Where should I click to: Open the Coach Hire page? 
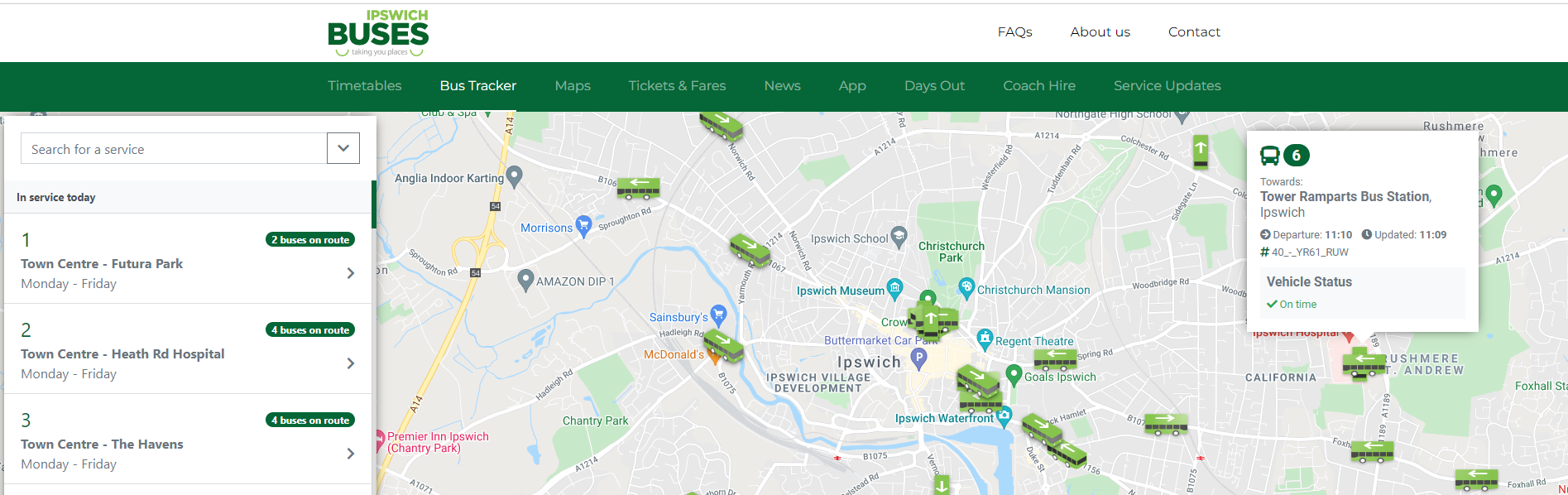pos(1039,85)
